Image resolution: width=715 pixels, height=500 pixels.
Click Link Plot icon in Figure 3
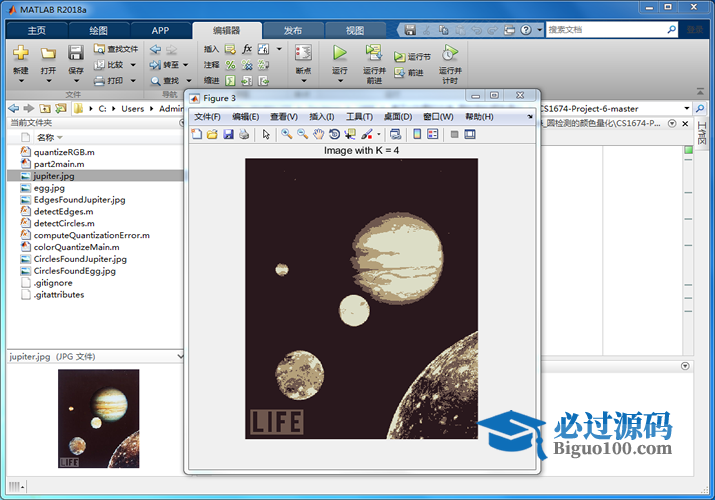(395, 134)
